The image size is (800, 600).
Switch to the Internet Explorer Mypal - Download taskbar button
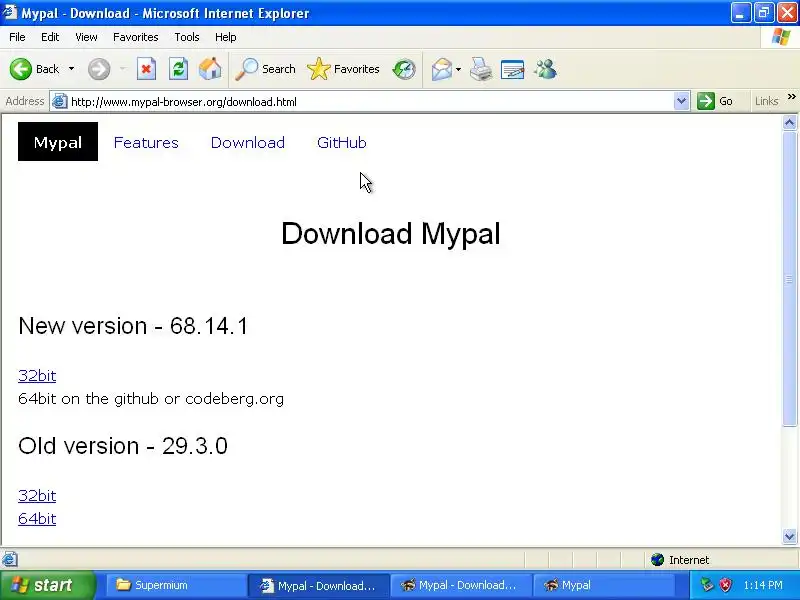point(318,585)
